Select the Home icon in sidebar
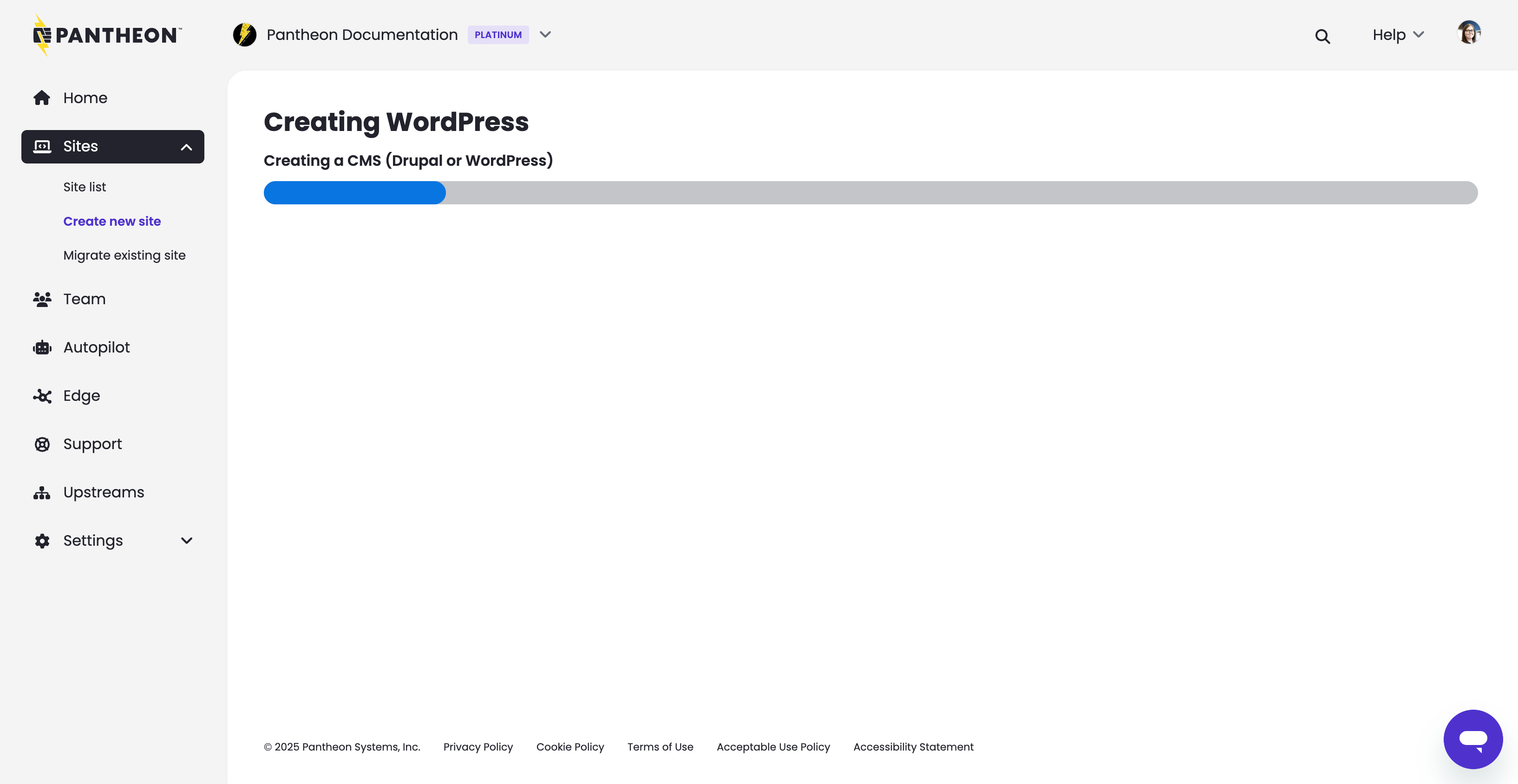Screen dimensions: 1518x784 click(x=42, y=97)
